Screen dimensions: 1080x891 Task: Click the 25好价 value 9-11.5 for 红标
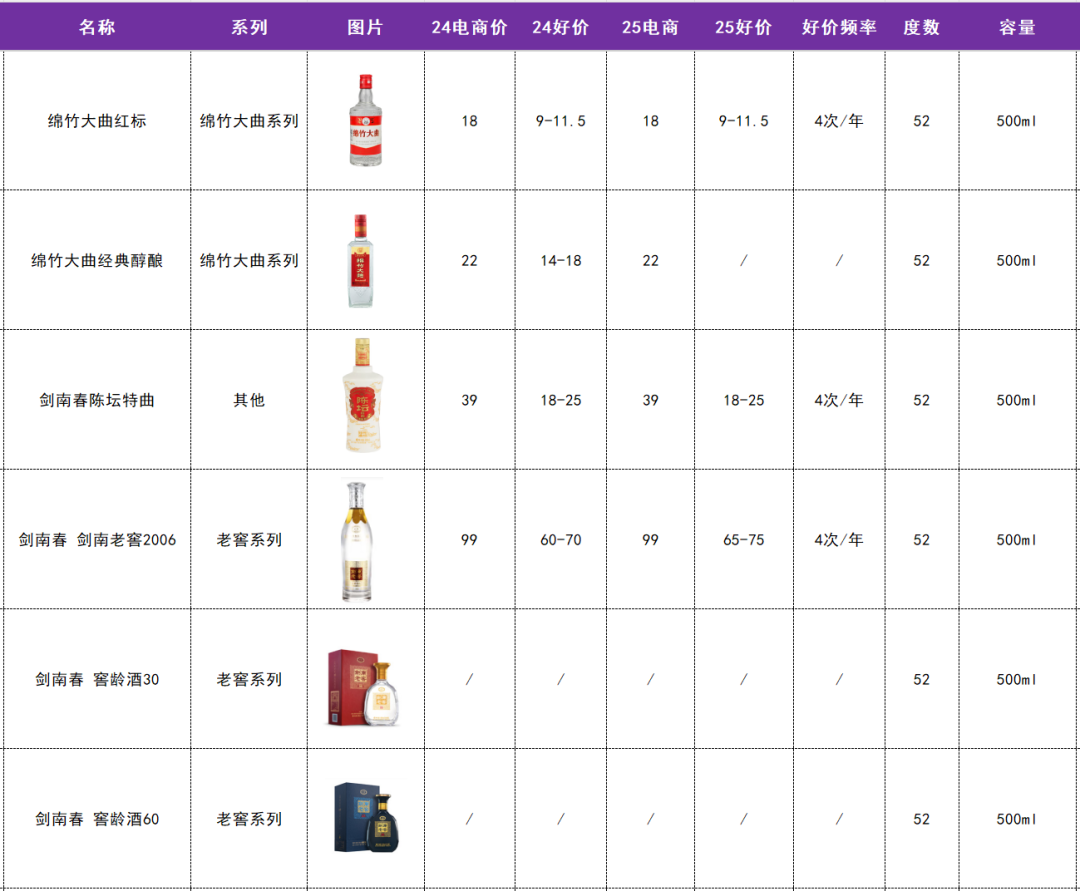743,121
